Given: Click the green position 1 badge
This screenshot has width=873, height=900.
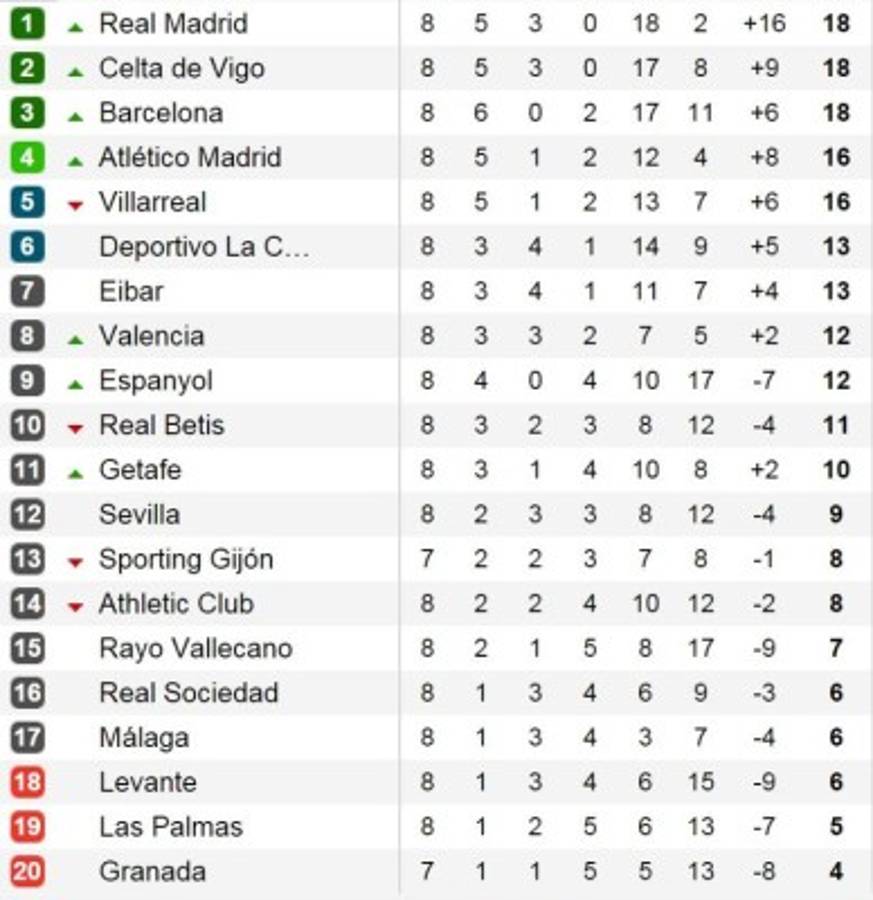Looking at the screenshot, I should (27, 23).
